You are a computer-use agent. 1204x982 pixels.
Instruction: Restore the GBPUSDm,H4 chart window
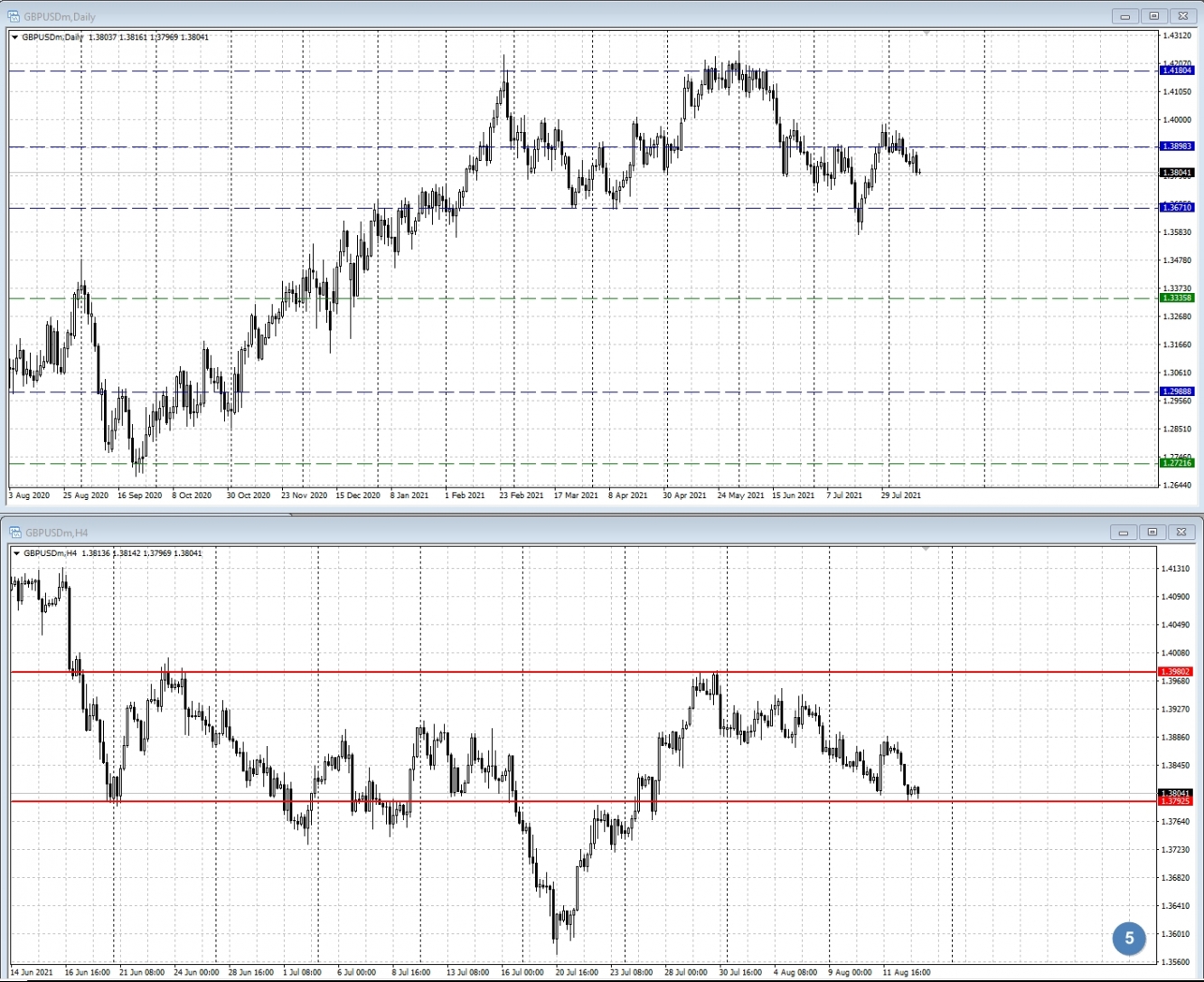tap(1153, 532)
